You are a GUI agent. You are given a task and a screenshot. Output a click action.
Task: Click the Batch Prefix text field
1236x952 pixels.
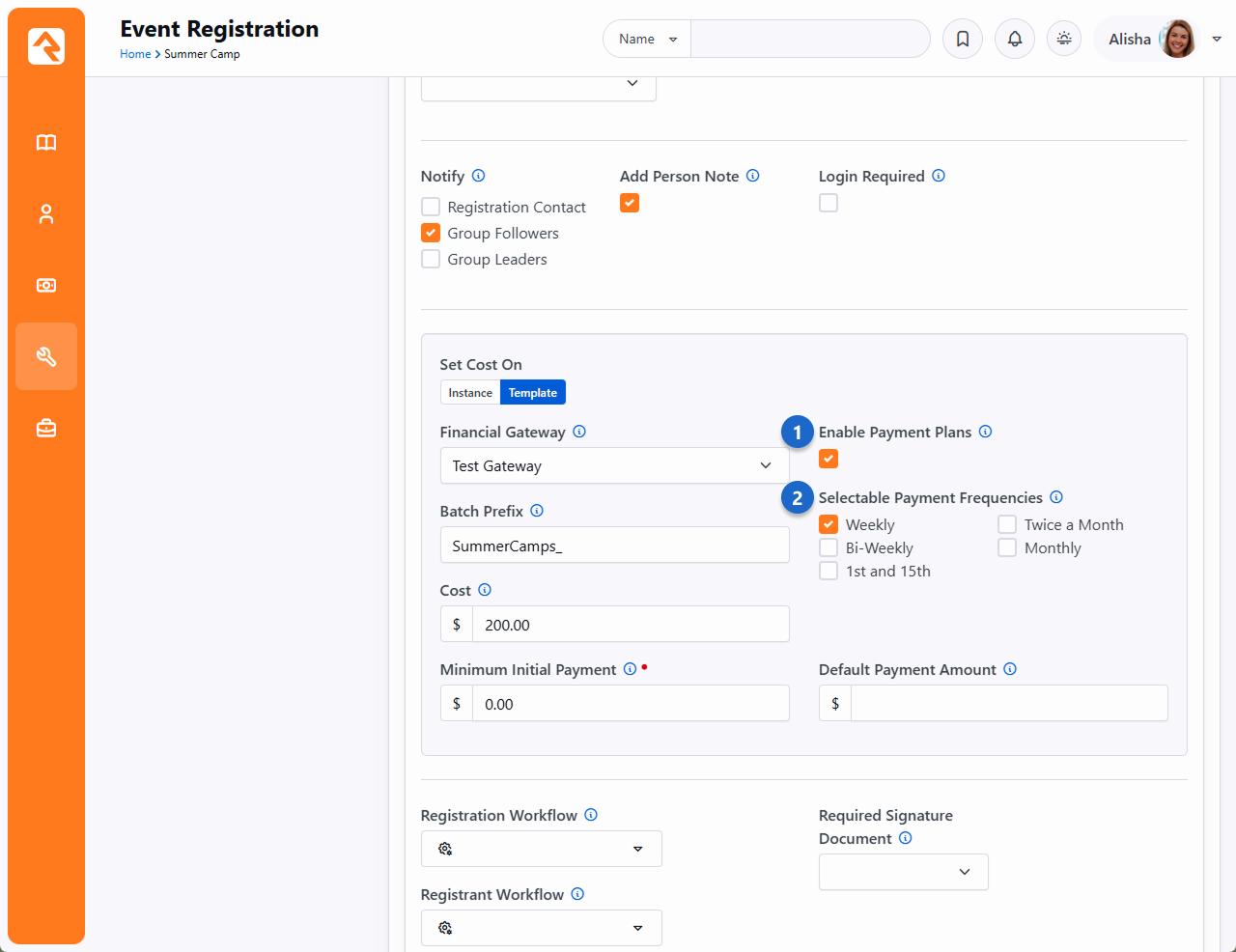coord(614,546)
